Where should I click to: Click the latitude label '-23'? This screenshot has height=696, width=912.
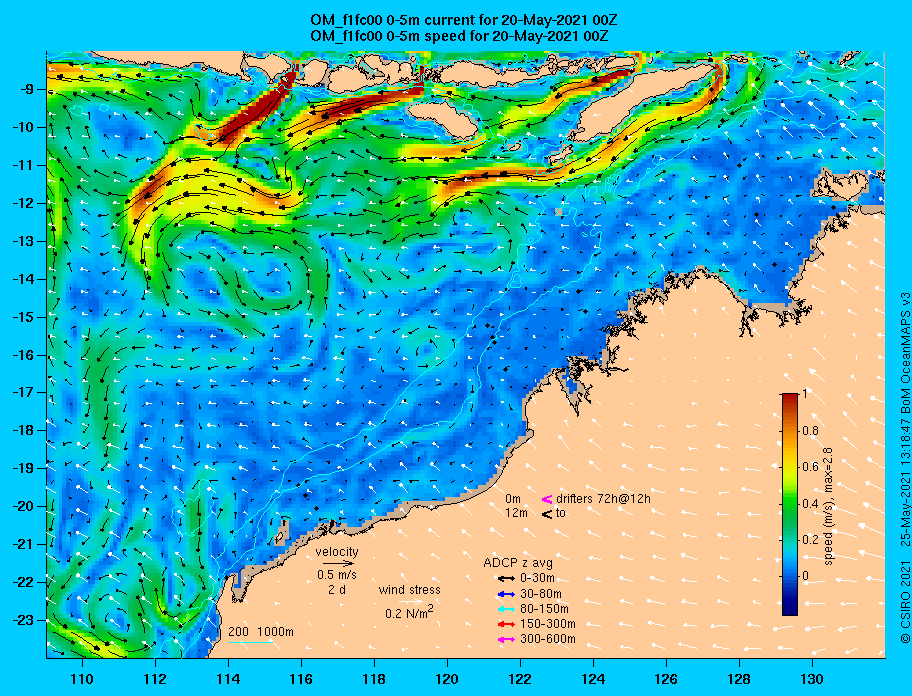click(26, 620)
